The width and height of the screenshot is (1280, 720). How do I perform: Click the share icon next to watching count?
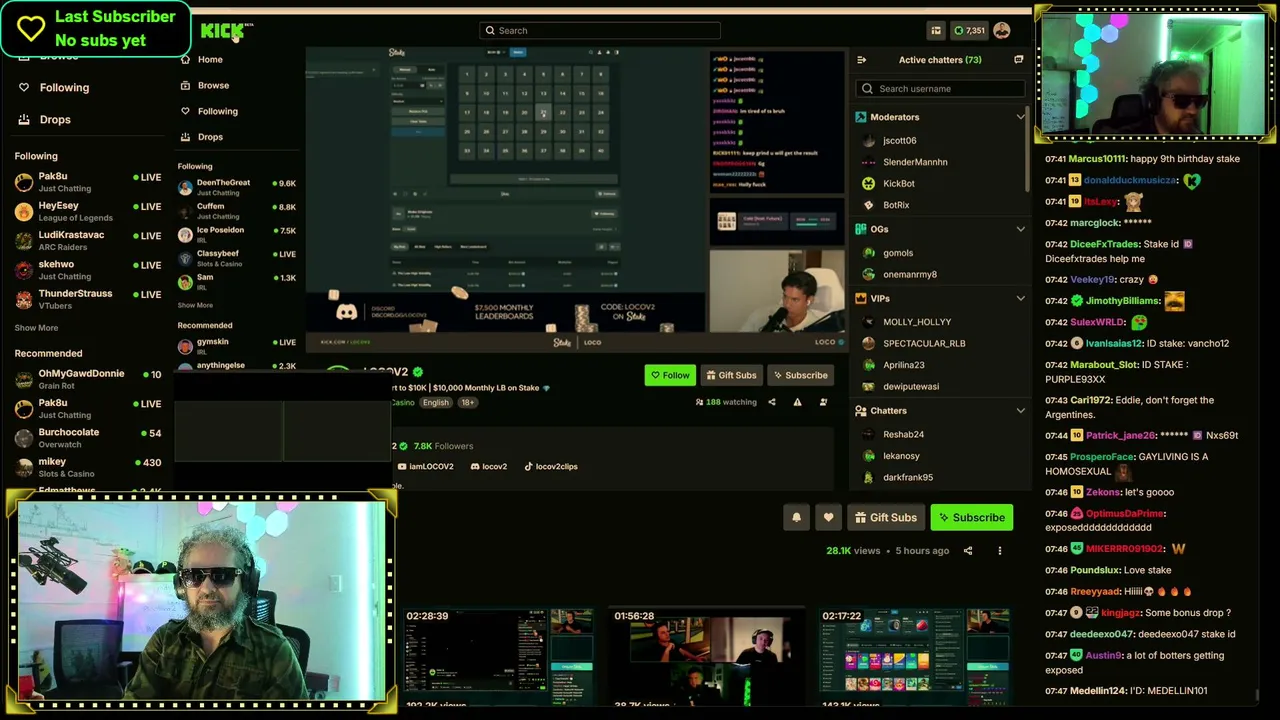click(771, 402)
